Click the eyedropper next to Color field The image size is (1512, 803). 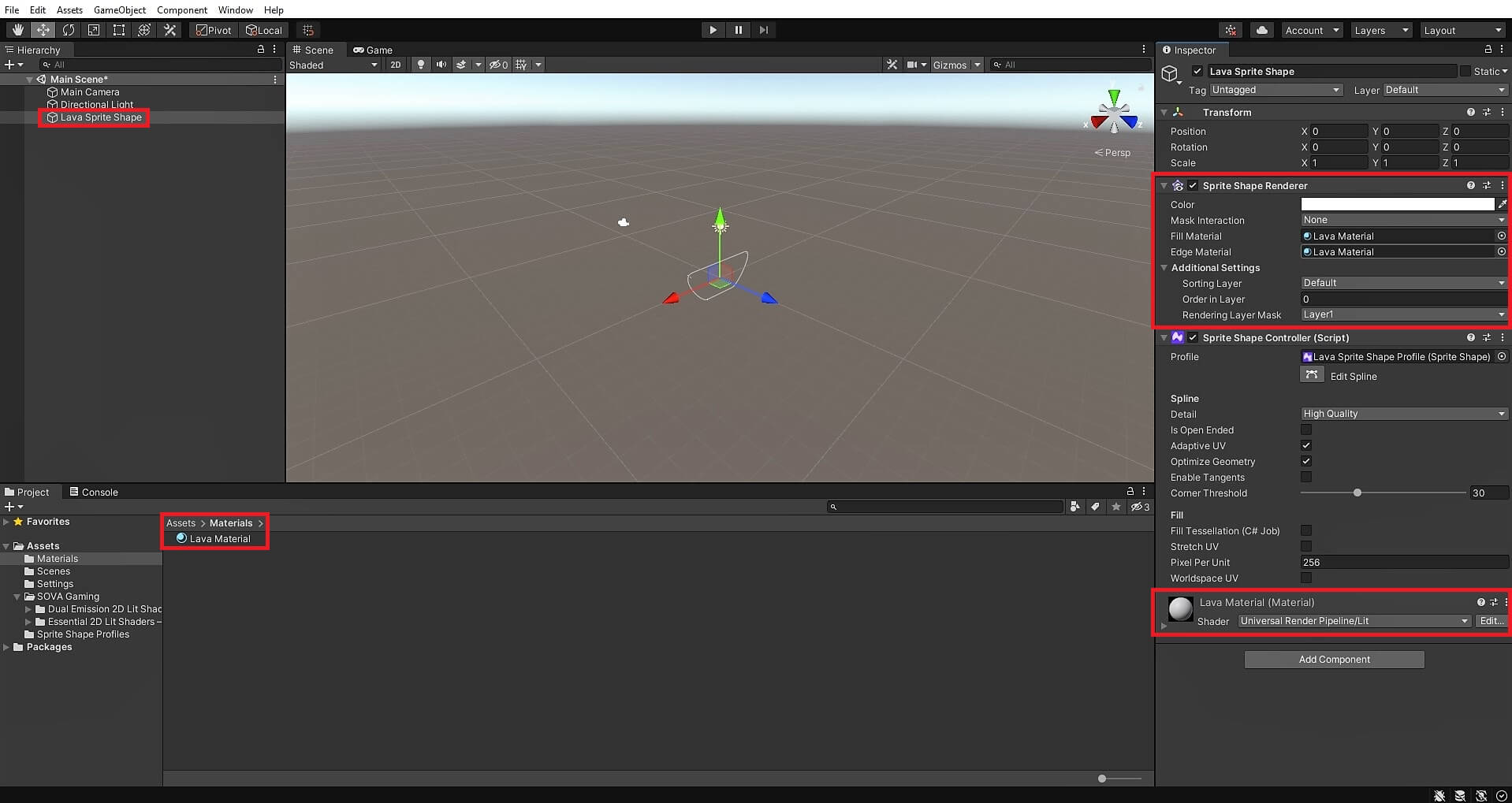[x=1503, y=204]
